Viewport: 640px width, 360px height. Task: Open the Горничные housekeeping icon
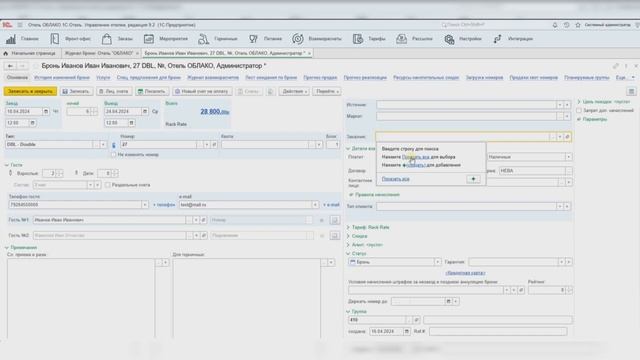click(203, 39)
